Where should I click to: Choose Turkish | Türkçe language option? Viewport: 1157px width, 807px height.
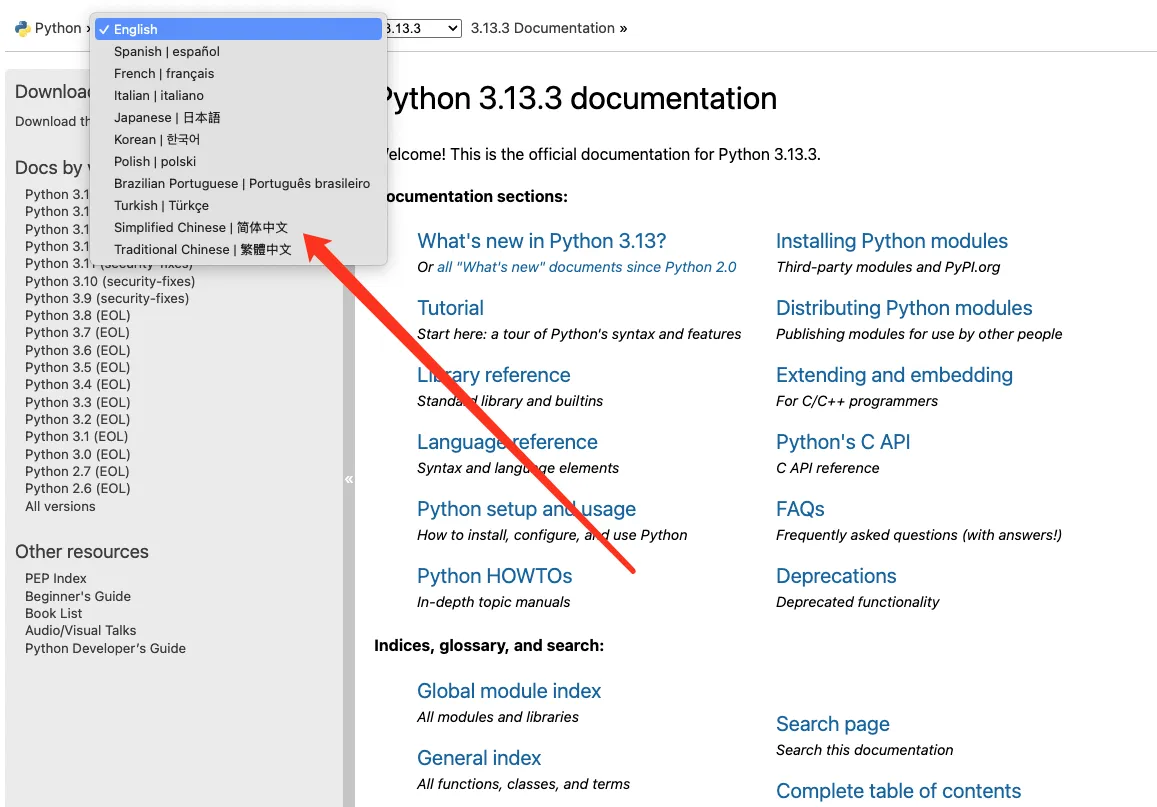[x=238, y=206]
